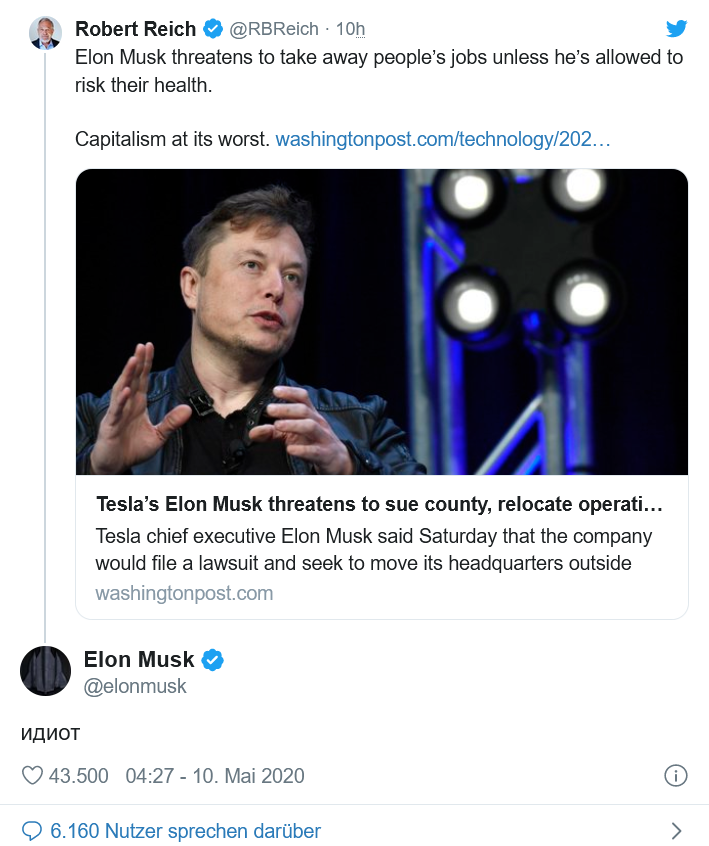This screenshot has height=846, width=709.
Task: Open the Tesla article headline
Action: tap(378, 502)
